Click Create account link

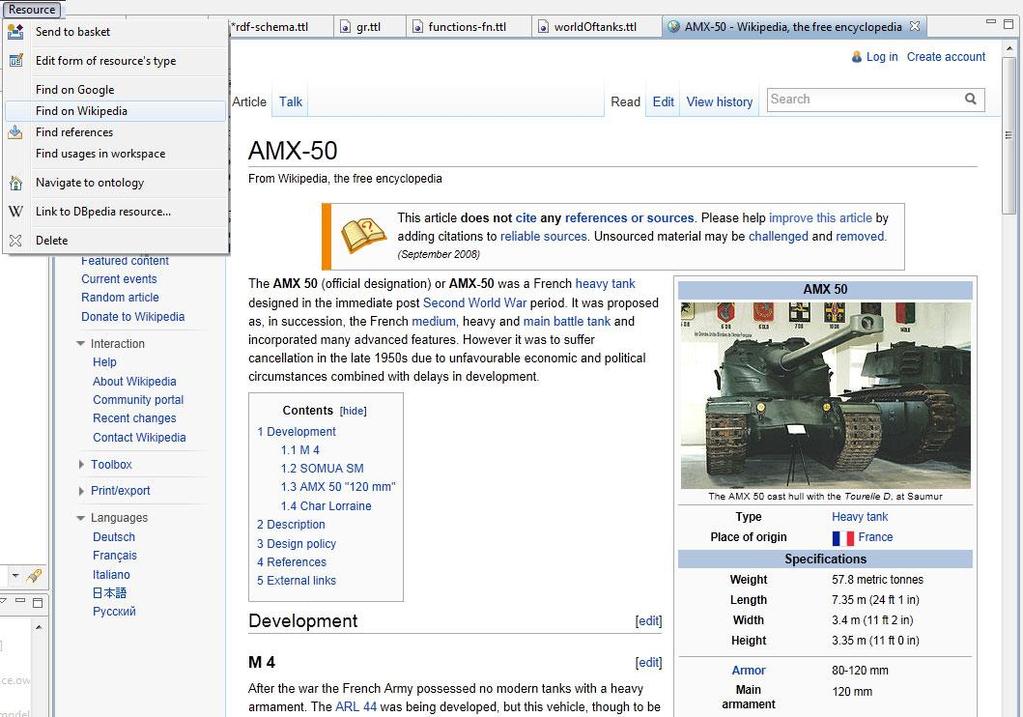click(946, 57)
